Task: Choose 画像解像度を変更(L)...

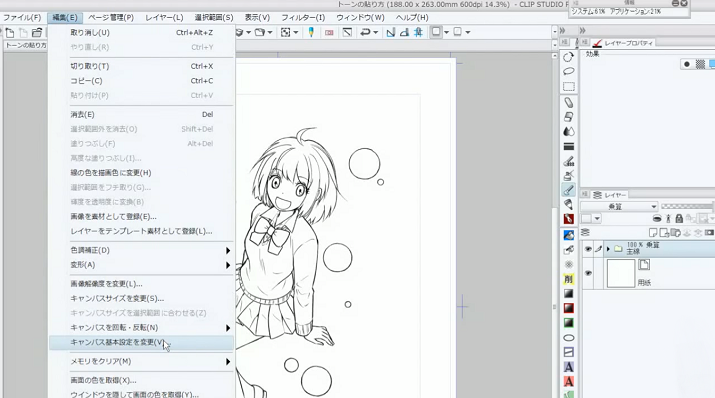Action: (141, 284)
